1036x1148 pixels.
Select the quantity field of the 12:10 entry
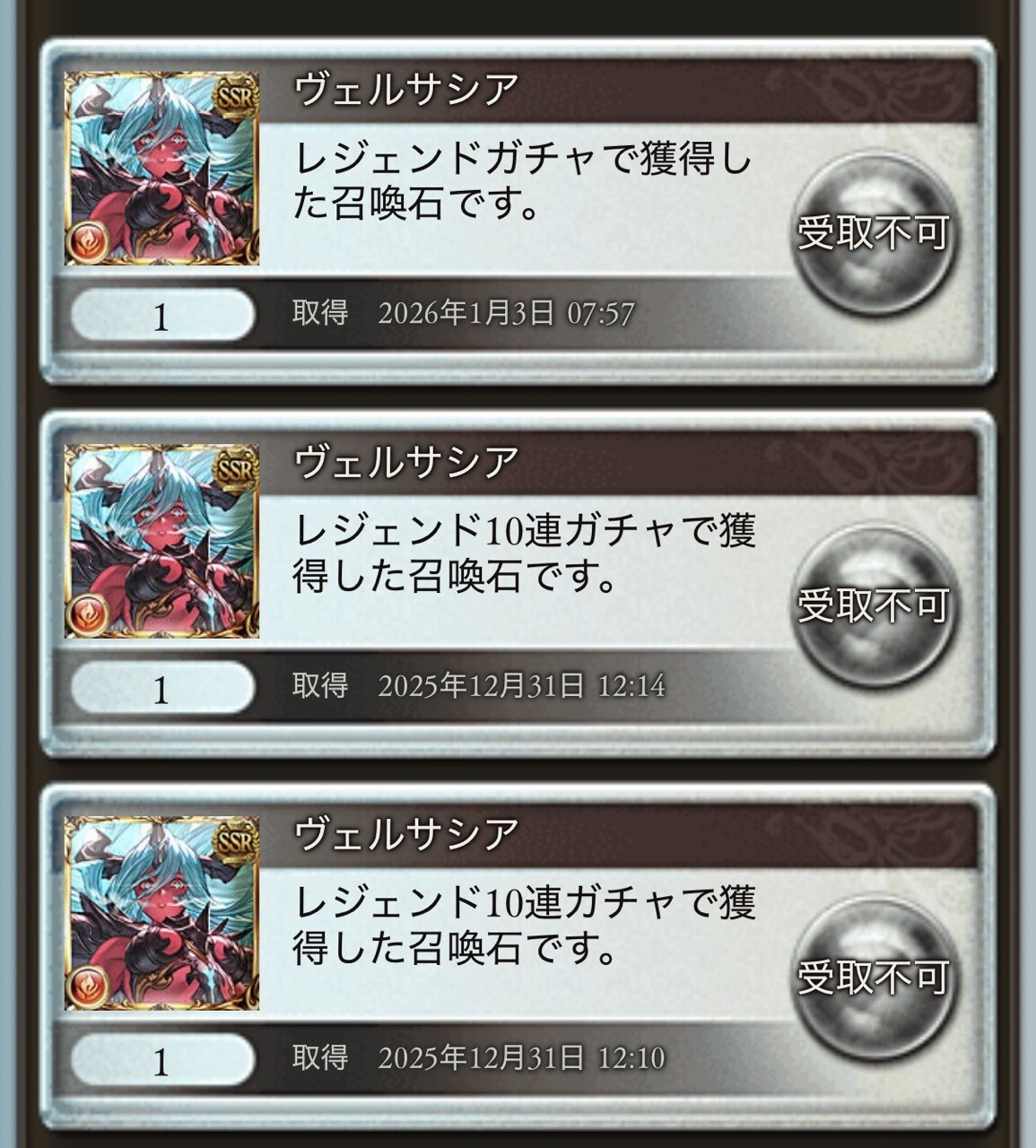tap(162, 1059)
